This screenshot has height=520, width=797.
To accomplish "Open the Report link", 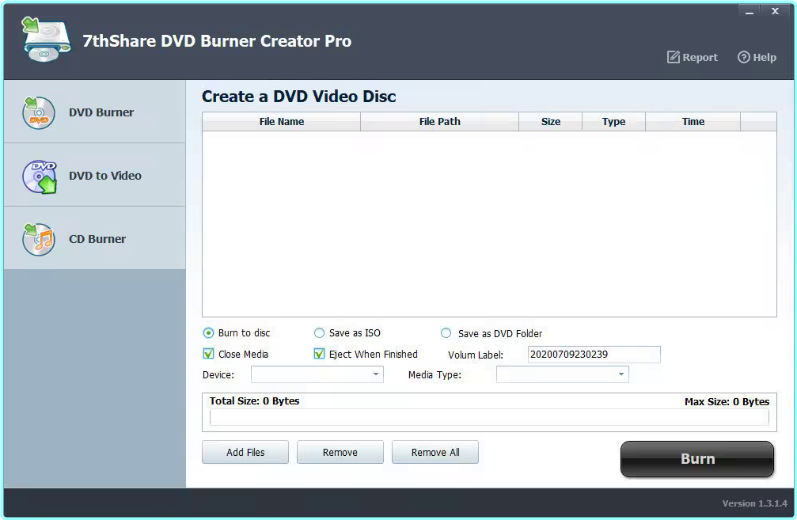I will [692, 57].
